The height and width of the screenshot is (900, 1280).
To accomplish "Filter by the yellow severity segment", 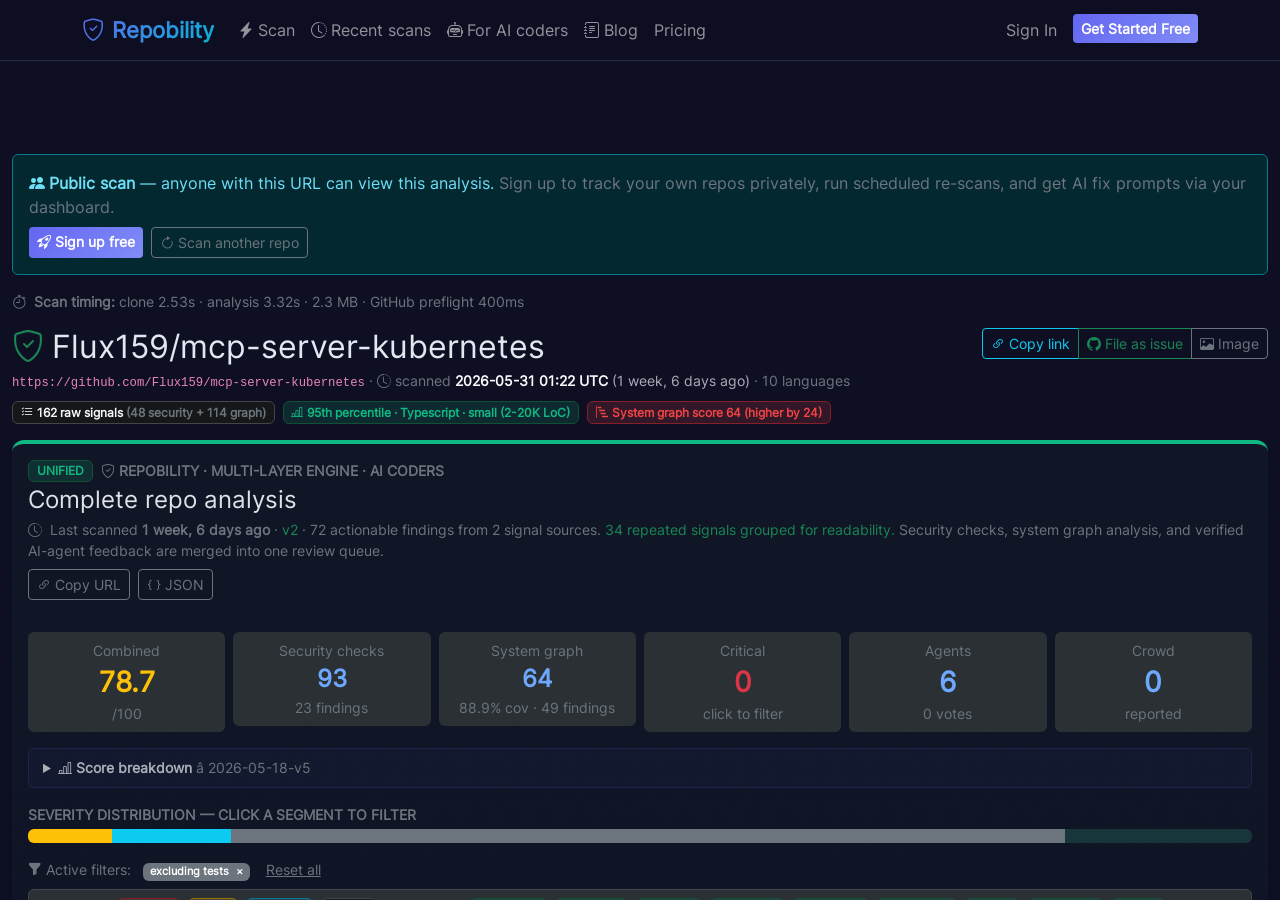I will (x=70, y=836).
